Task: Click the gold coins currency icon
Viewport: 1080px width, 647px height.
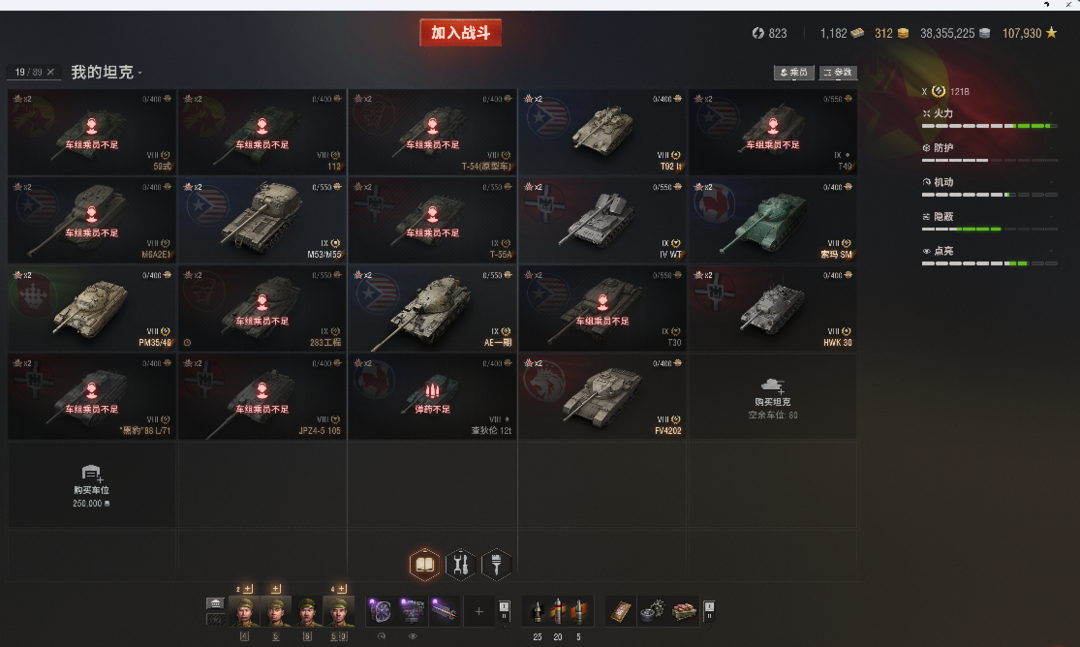Action: 903,33
